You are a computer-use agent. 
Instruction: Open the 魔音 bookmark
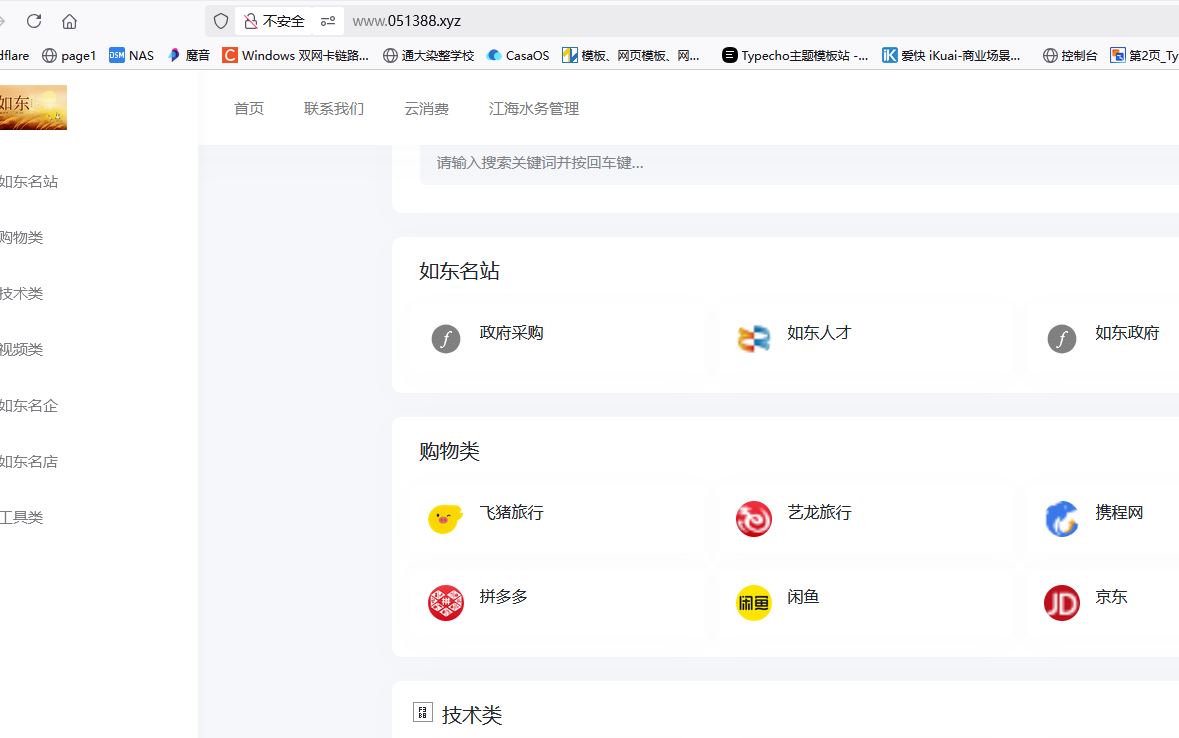tap(189, 56)
